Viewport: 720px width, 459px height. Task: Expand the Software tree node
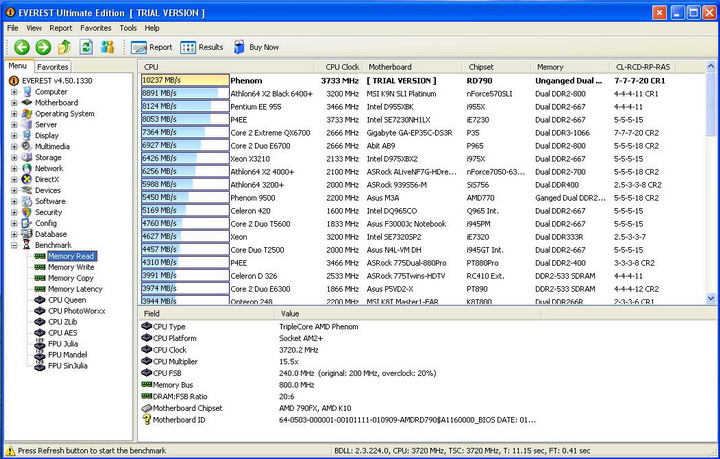click(x=14, y=202)
